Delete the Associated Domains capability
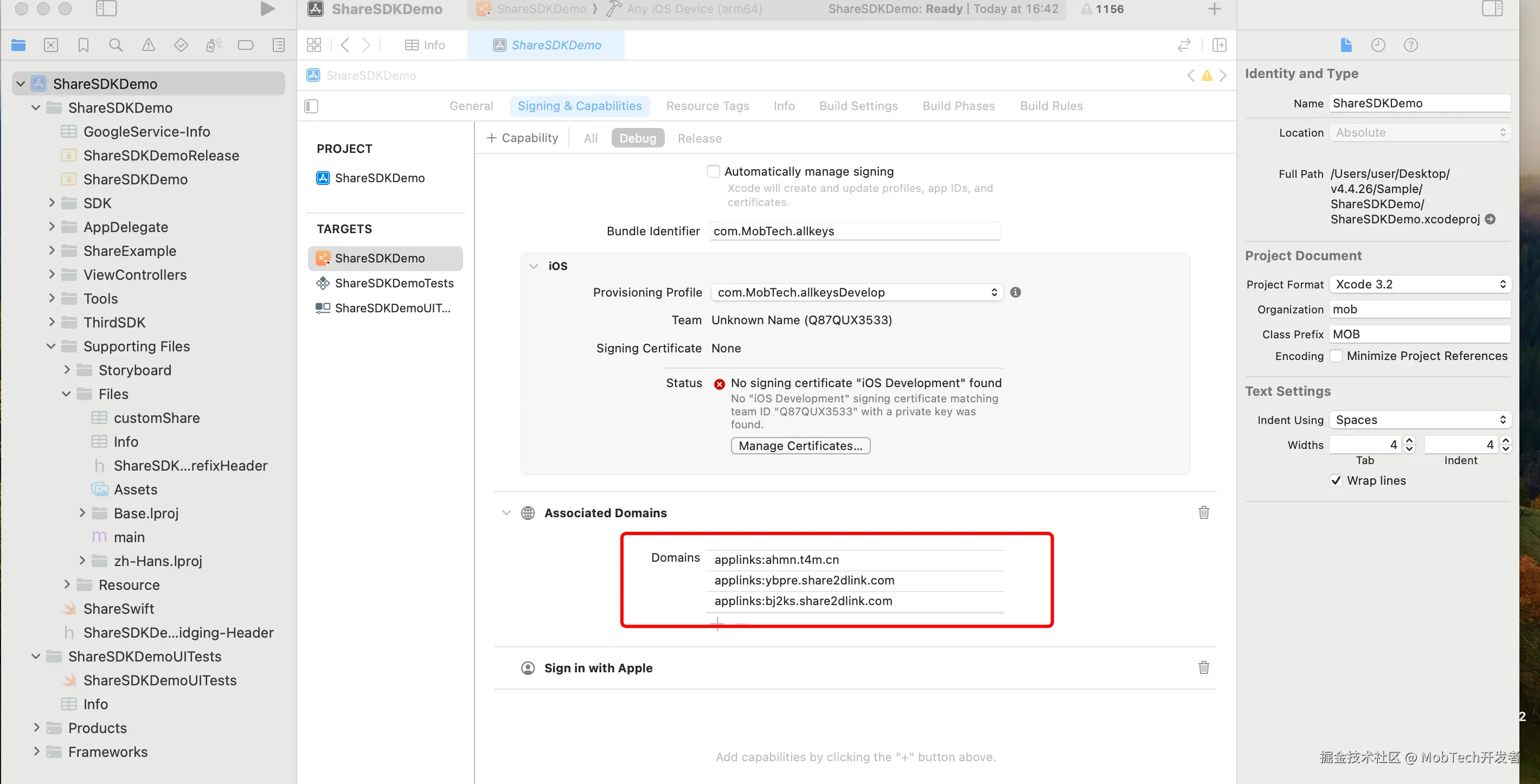The width and height of the screenshot is (1540, 784). tap(1203, 512)
